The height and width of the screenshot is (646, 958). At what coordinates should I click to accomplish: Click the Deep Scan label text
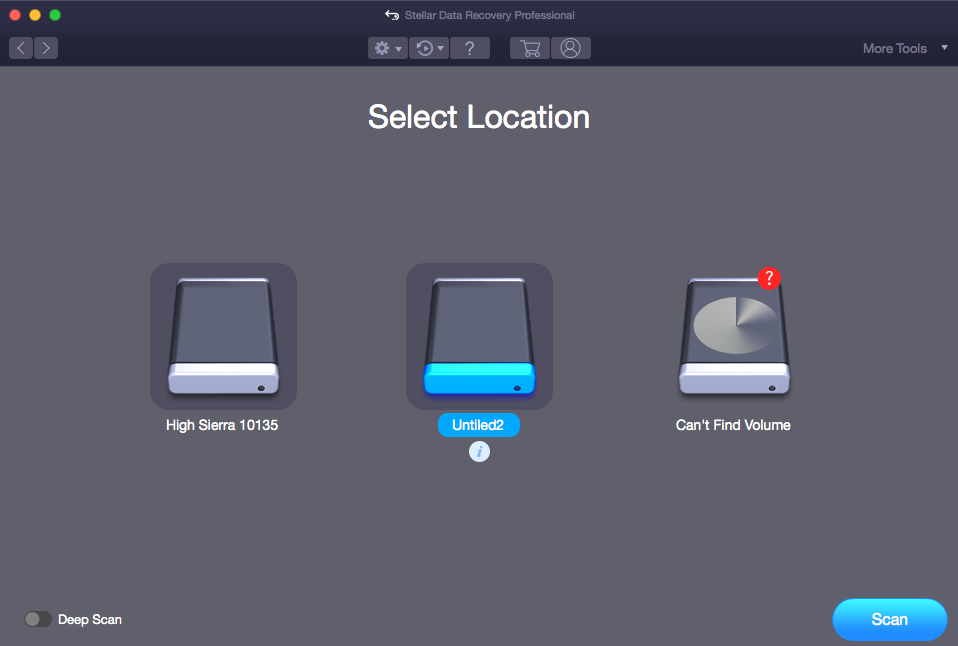pos(90,619)
